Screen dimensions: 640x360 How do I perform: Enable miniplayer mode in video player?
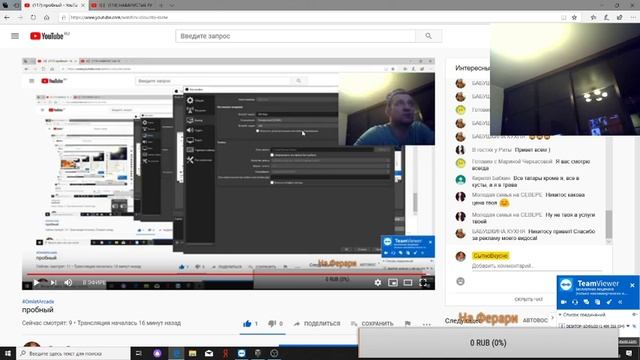click(x=393, y=282)
